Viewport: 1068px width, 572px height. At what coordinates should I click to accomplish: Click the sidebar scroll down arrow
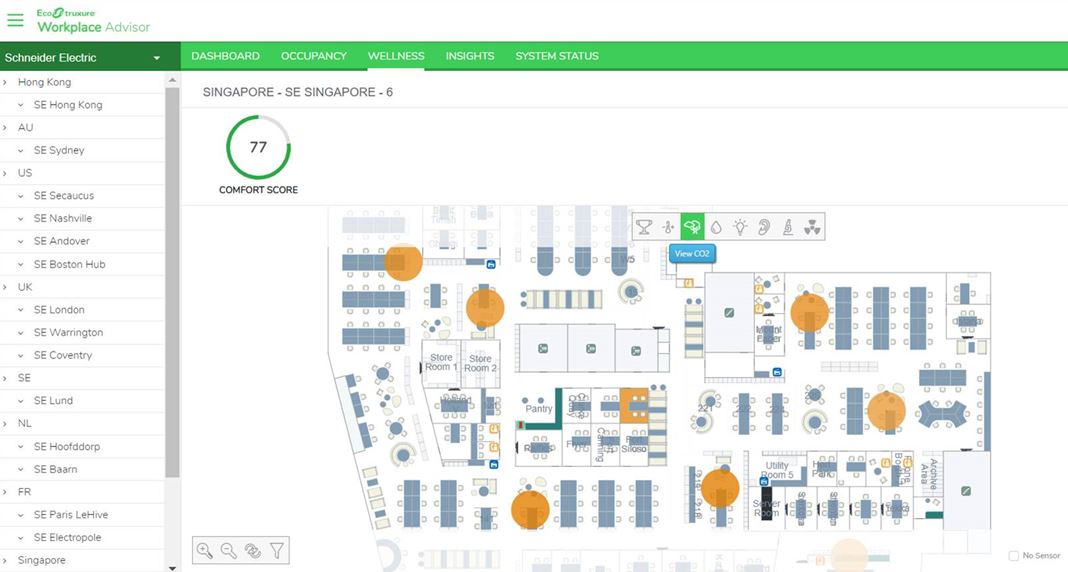172,567
